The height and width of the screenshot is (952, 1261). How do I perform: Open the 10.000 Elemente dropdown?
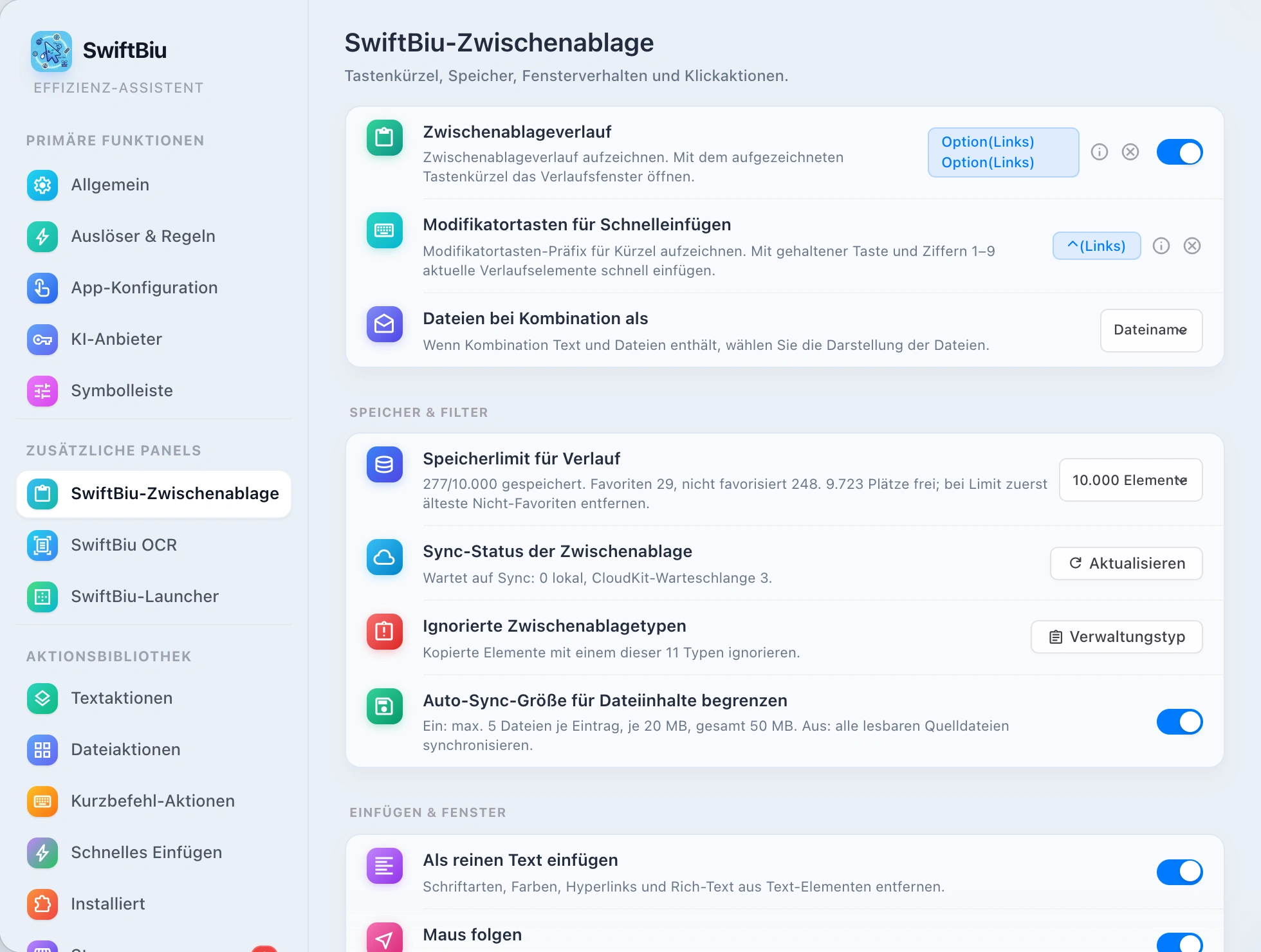point(1131,480)
